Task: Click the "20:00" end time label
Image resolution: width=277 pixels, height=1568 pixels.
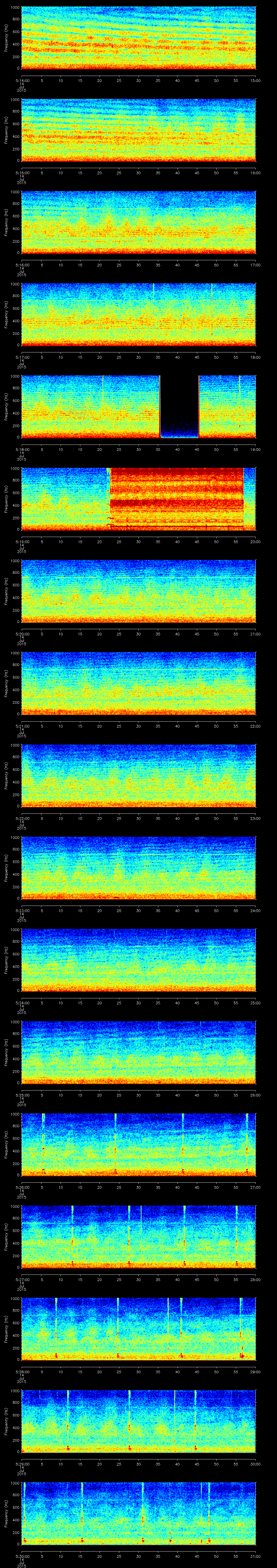Action: [256, 542]
